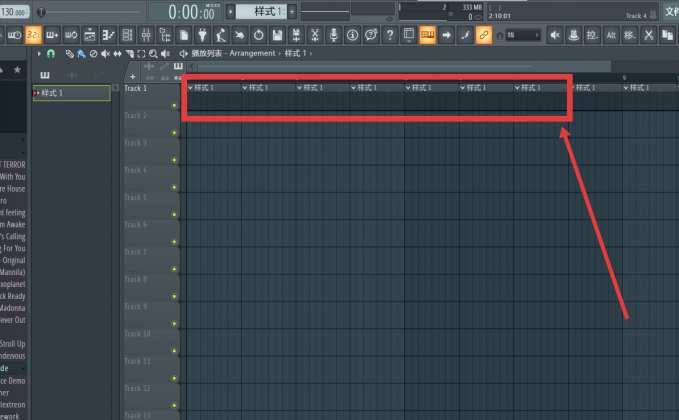Open the question mark help icon
679x420 pixels.
click(x=390, y=35)
